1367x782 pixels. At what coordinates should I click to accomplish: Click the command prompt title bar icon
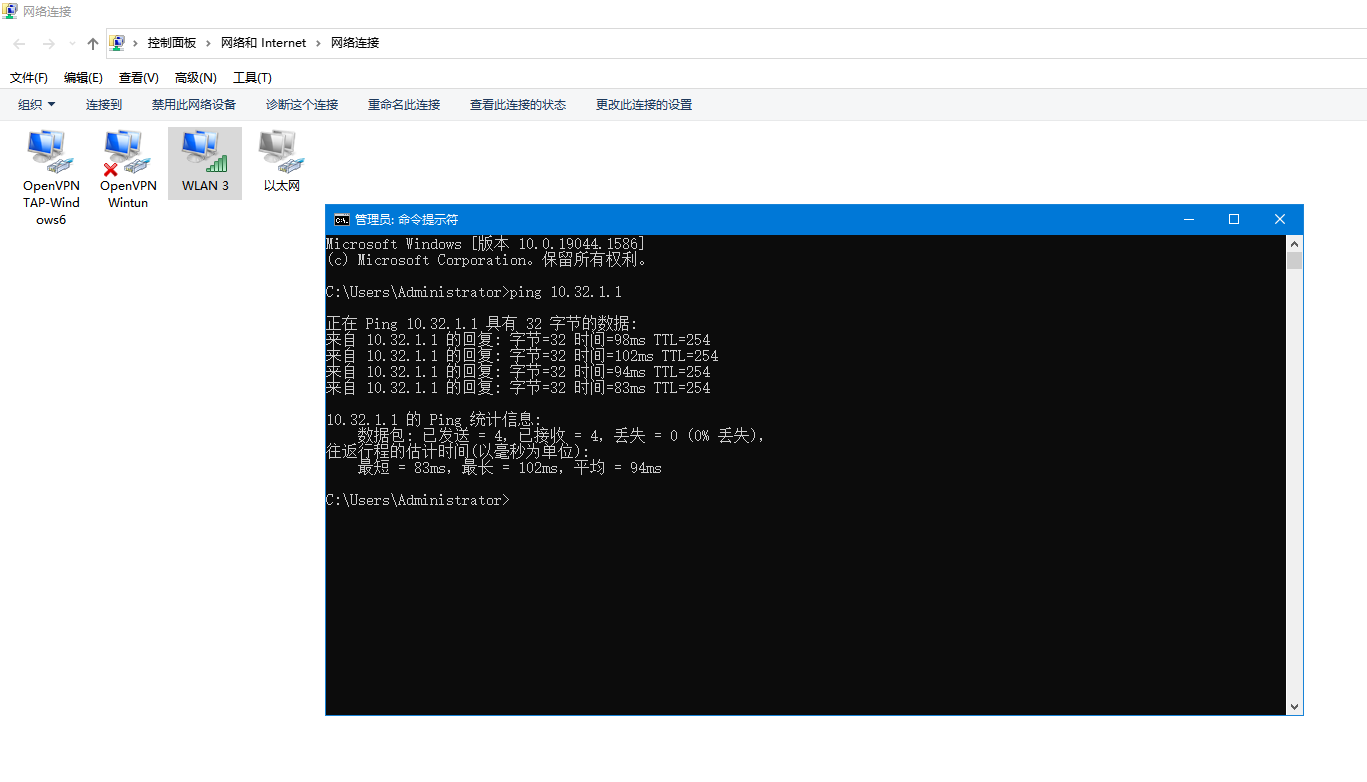342,219
